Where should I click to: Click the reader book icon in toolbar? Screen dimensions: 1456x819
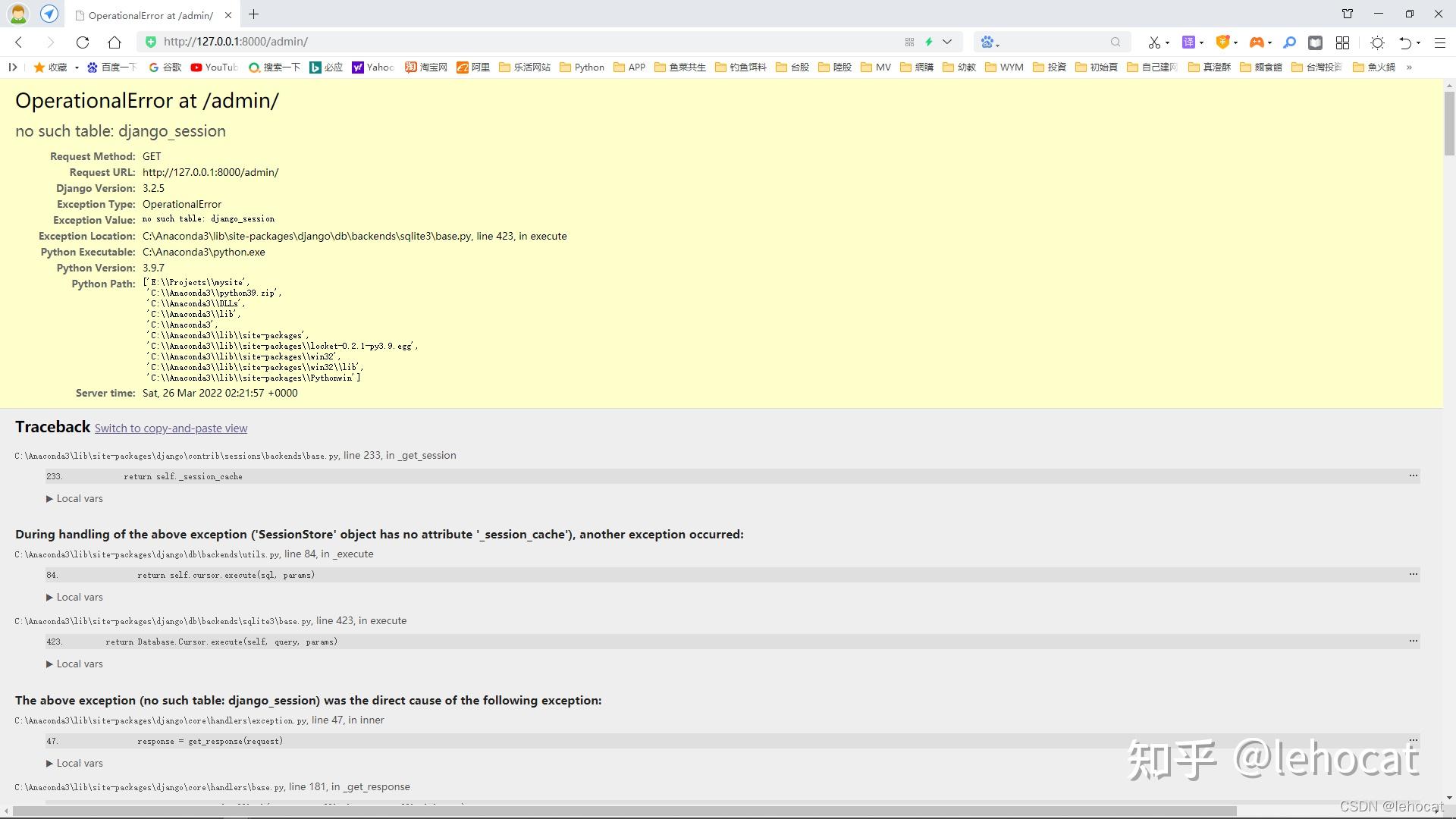[1315, 42]
